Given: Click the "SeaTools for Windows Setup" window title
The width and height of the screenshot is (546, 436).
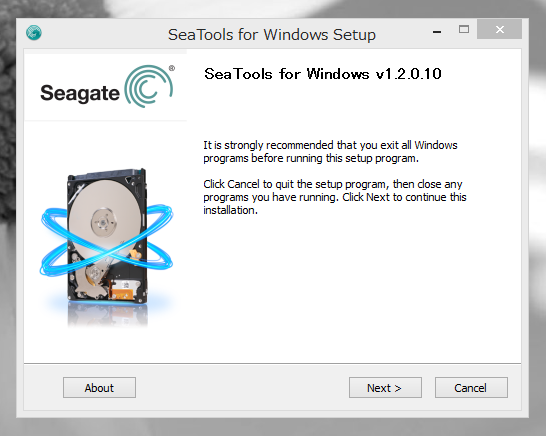Looking at the screenshot, I should [x=272, y=34].
